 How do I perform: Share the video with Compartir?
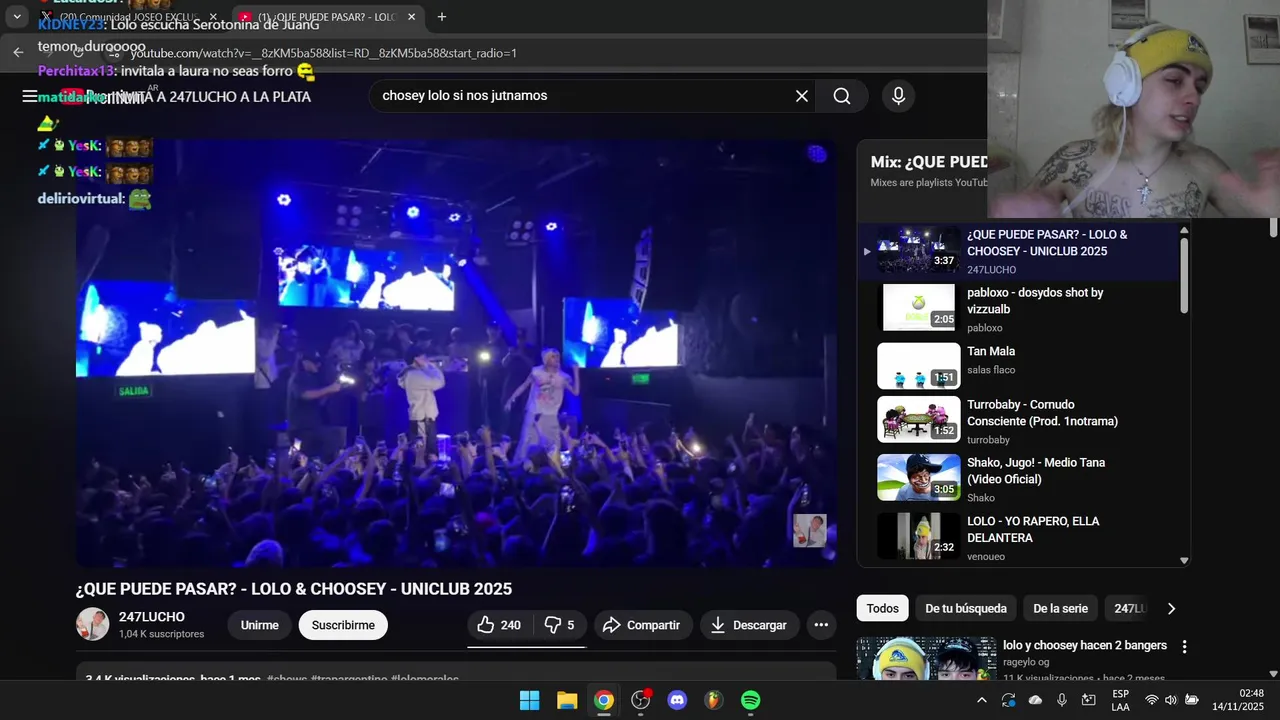point(643,625)
